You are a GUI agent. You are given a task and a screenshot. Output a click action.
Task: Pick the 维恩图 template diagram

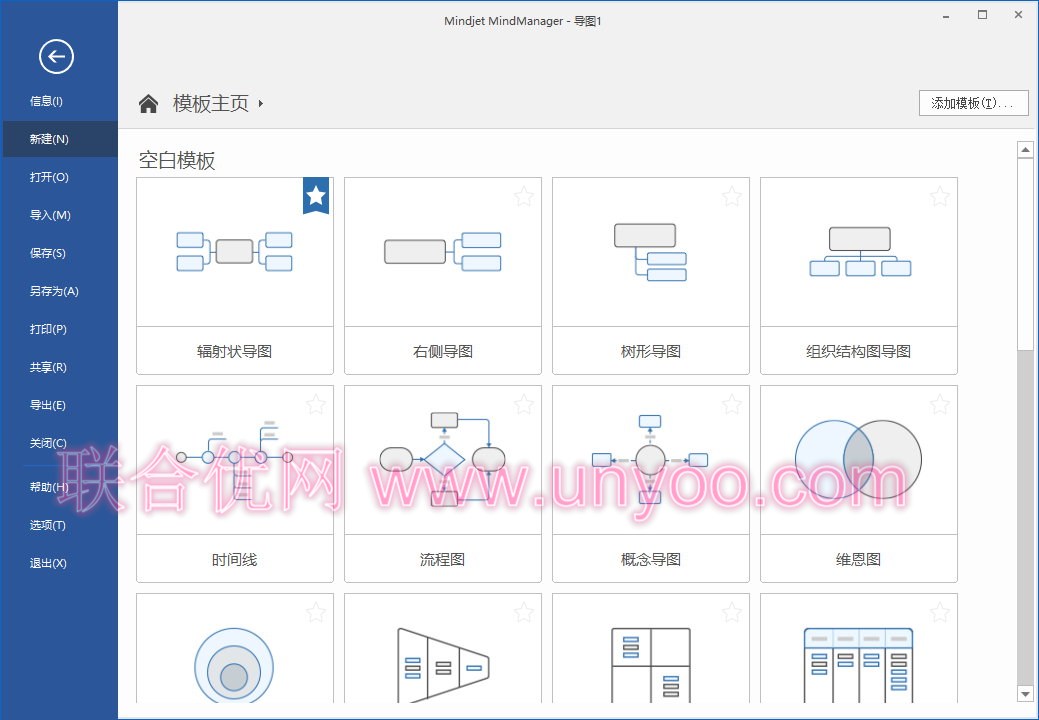(x=859, y=460)
